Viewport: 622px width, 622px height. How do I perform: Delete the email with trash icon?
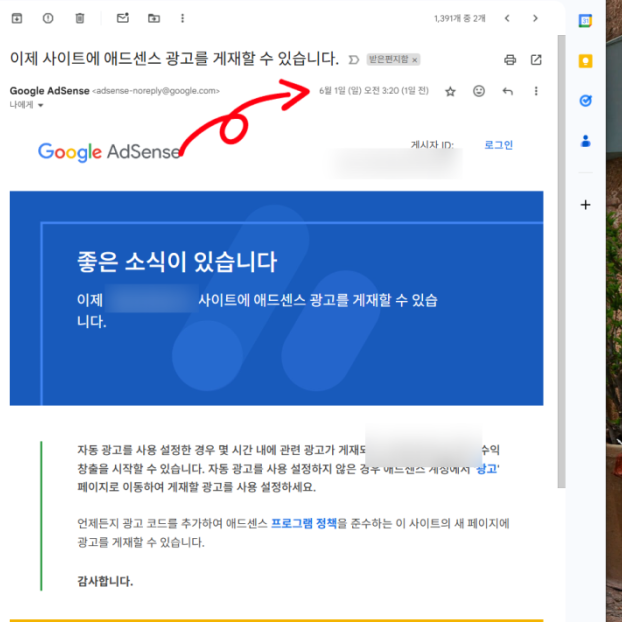80,18
